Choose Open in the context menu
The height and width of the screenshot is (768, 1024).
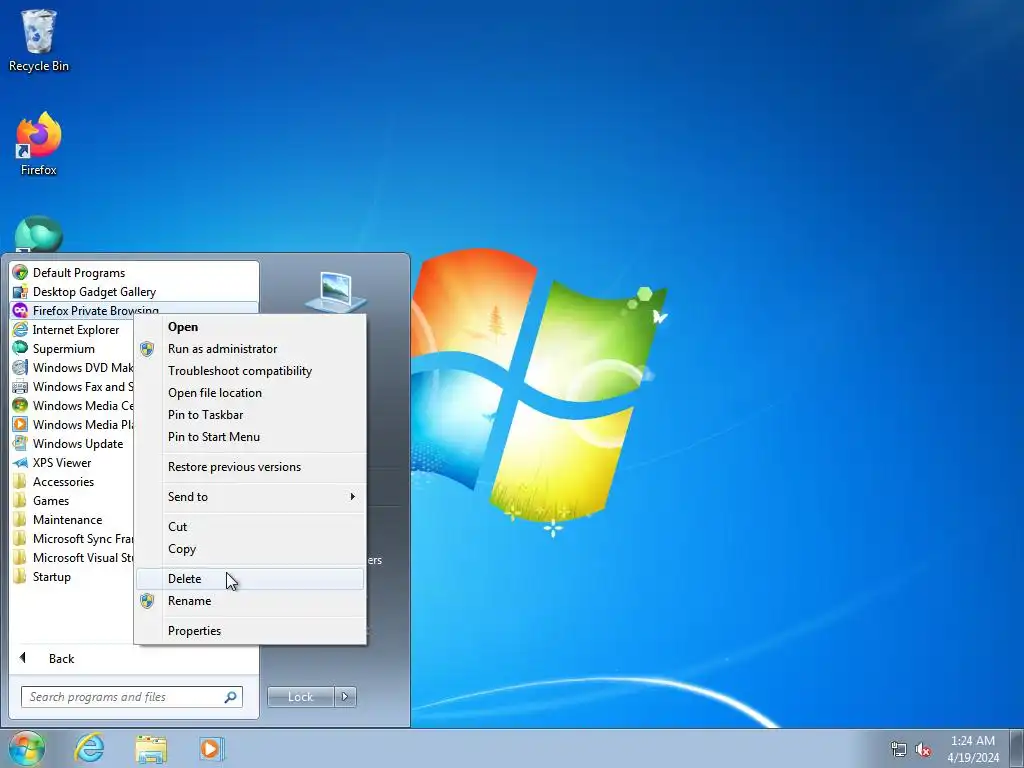[x=249, y=327]
